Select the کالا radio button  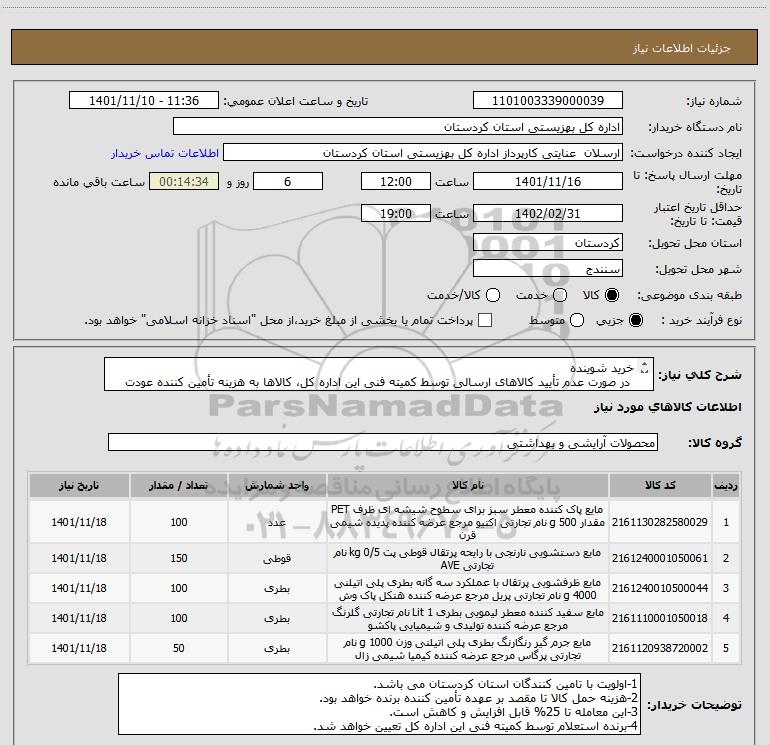pos(612,295)
